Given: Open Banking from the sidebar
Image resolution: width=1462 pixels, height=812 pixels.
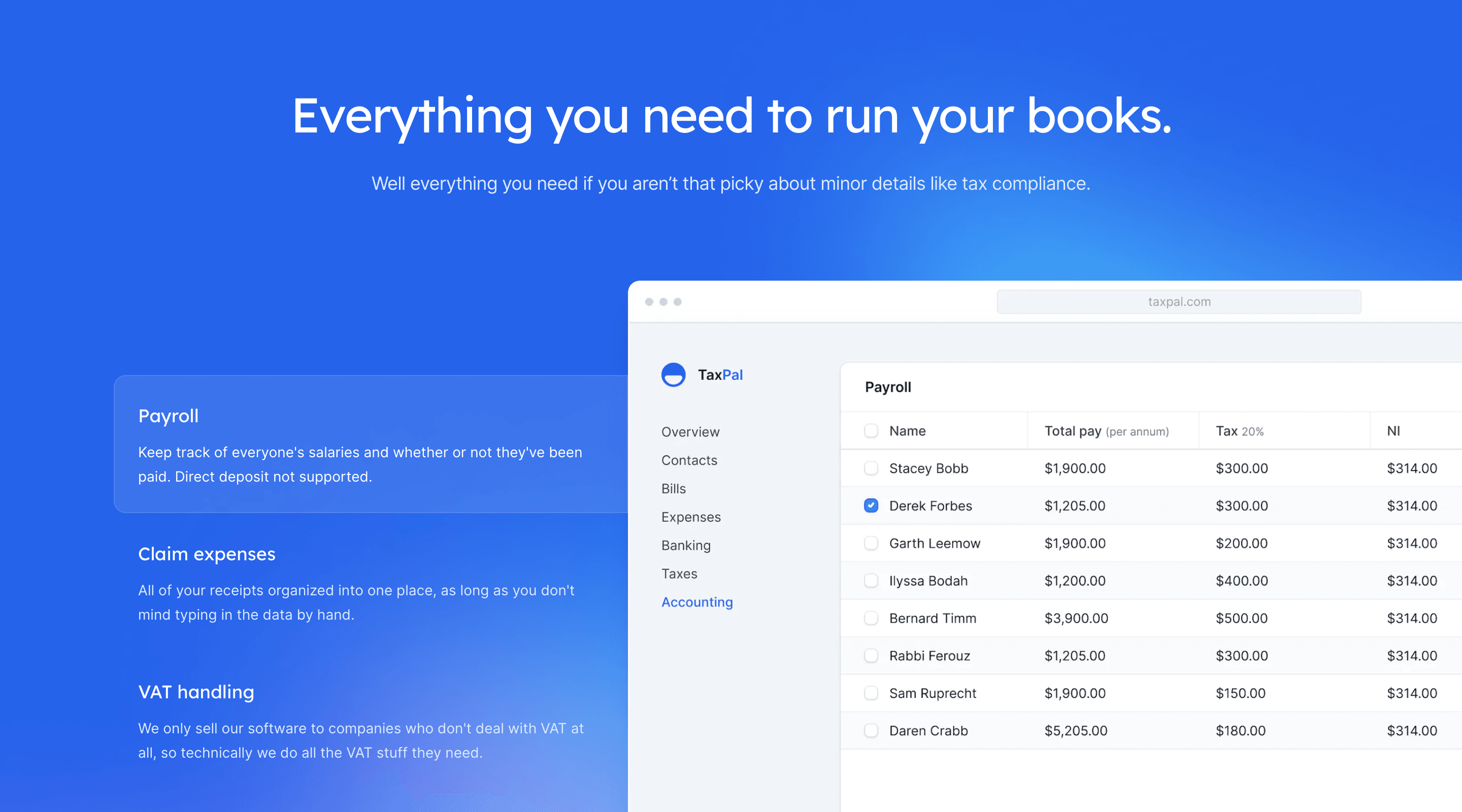Looking at the screenshot, I should tap(686, 545).
